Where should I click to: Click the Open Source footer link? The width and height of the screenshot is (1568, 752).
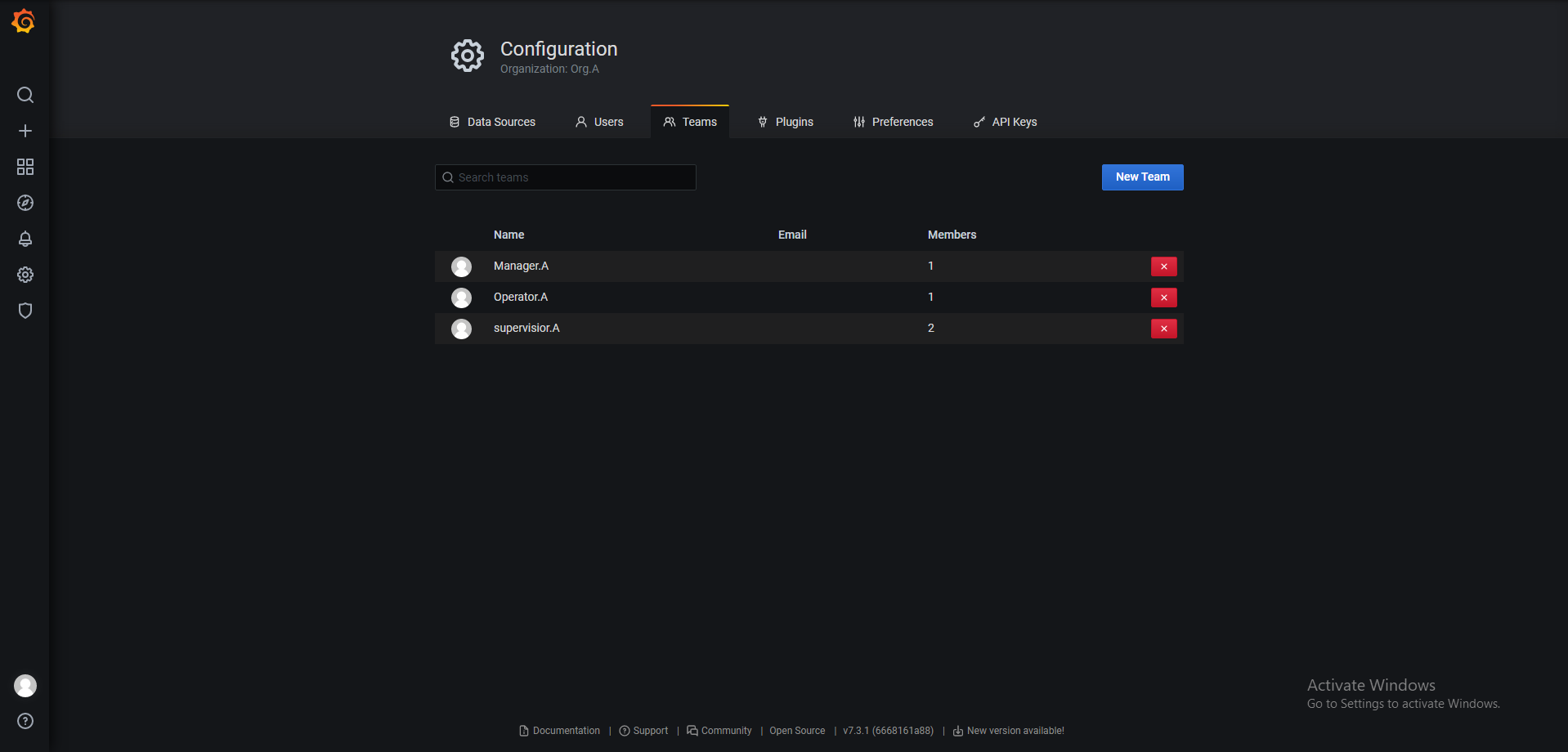pyautogui.click(x=797, y=731)
